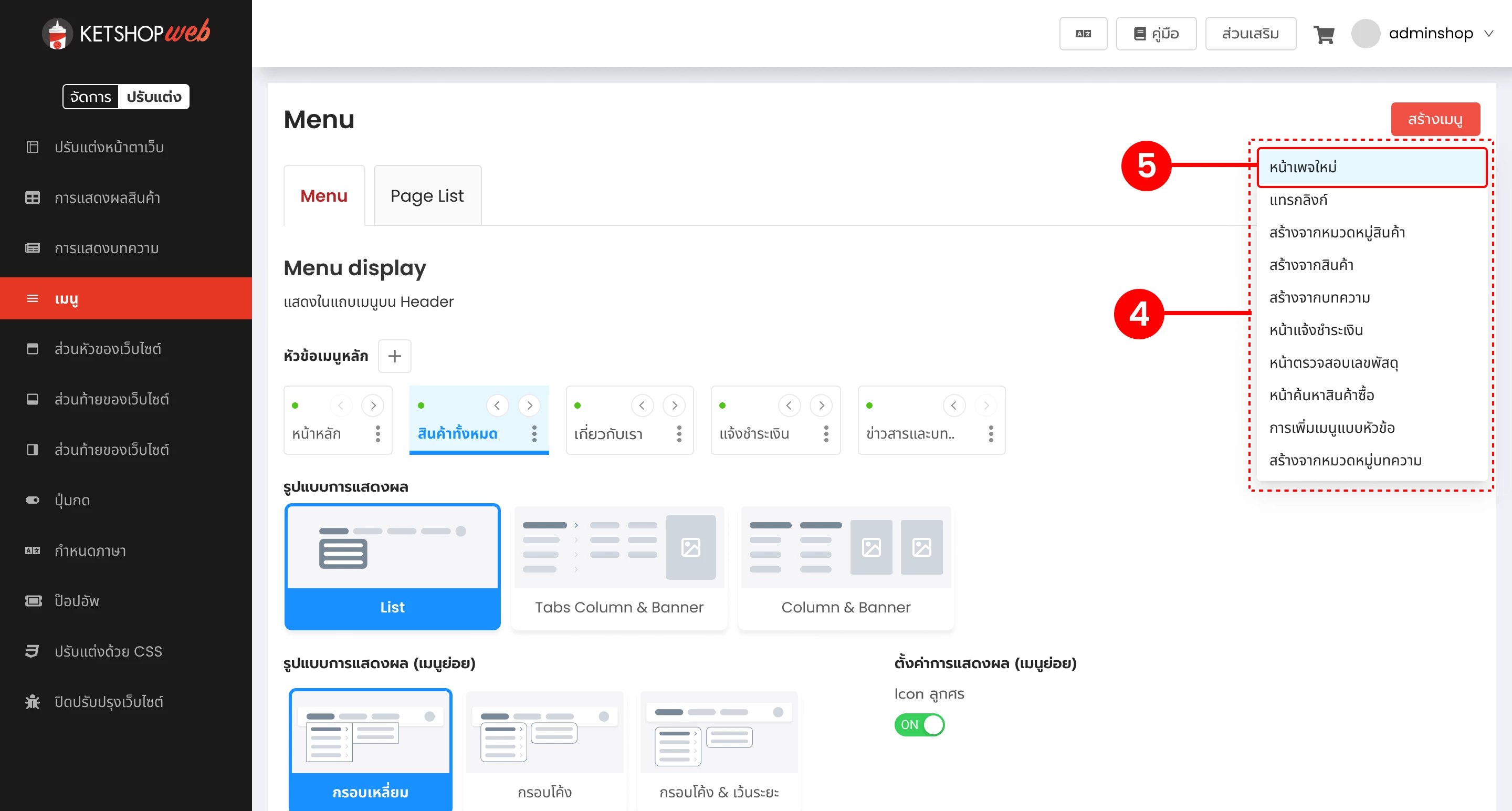The image size is (1512, 811).
Task: Click the CSS icon beside ปรับแต่งด้วย CSS
Action: (x=32, y=651)
